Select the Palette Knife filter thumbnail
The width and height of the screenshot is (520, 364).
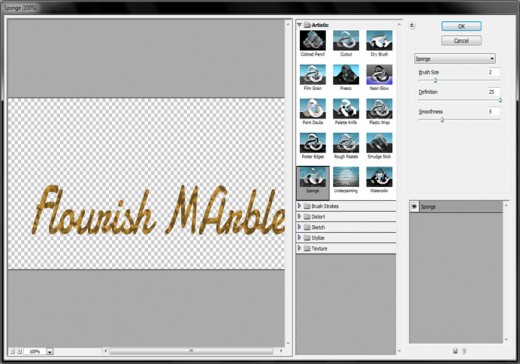click(x=346, y=109)
